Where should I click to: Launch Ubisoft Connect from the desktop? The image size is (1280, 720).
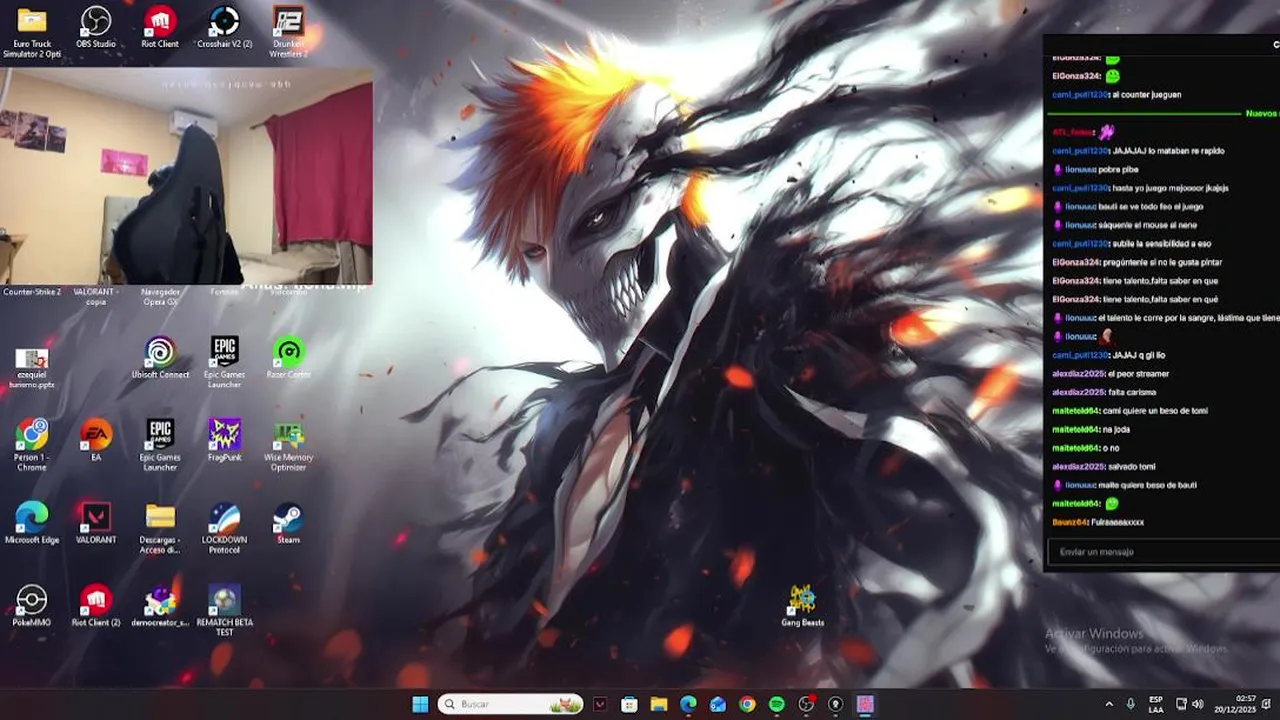point(160,358)
